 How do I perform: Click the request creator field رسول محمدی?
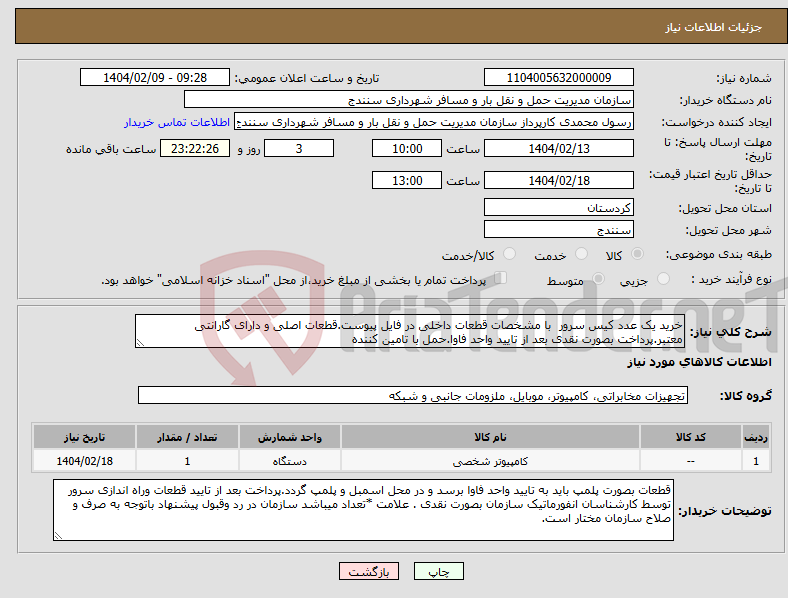click(x=434, y=122)
